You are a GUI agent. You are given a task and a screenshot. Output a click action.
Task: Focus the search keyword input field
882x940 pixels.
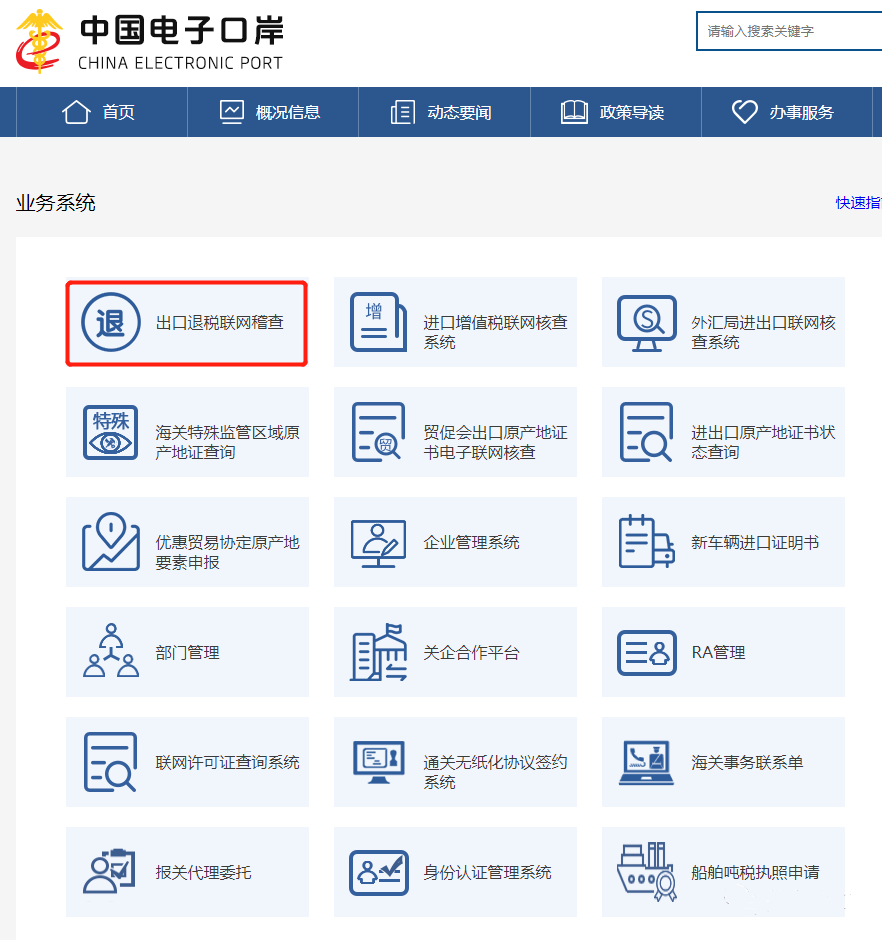click(790, 31)
